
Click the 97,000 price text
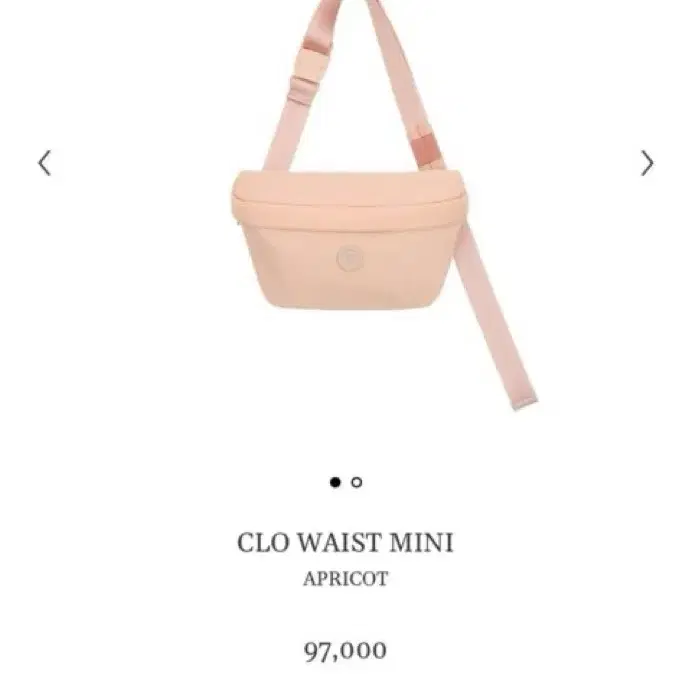346,651
